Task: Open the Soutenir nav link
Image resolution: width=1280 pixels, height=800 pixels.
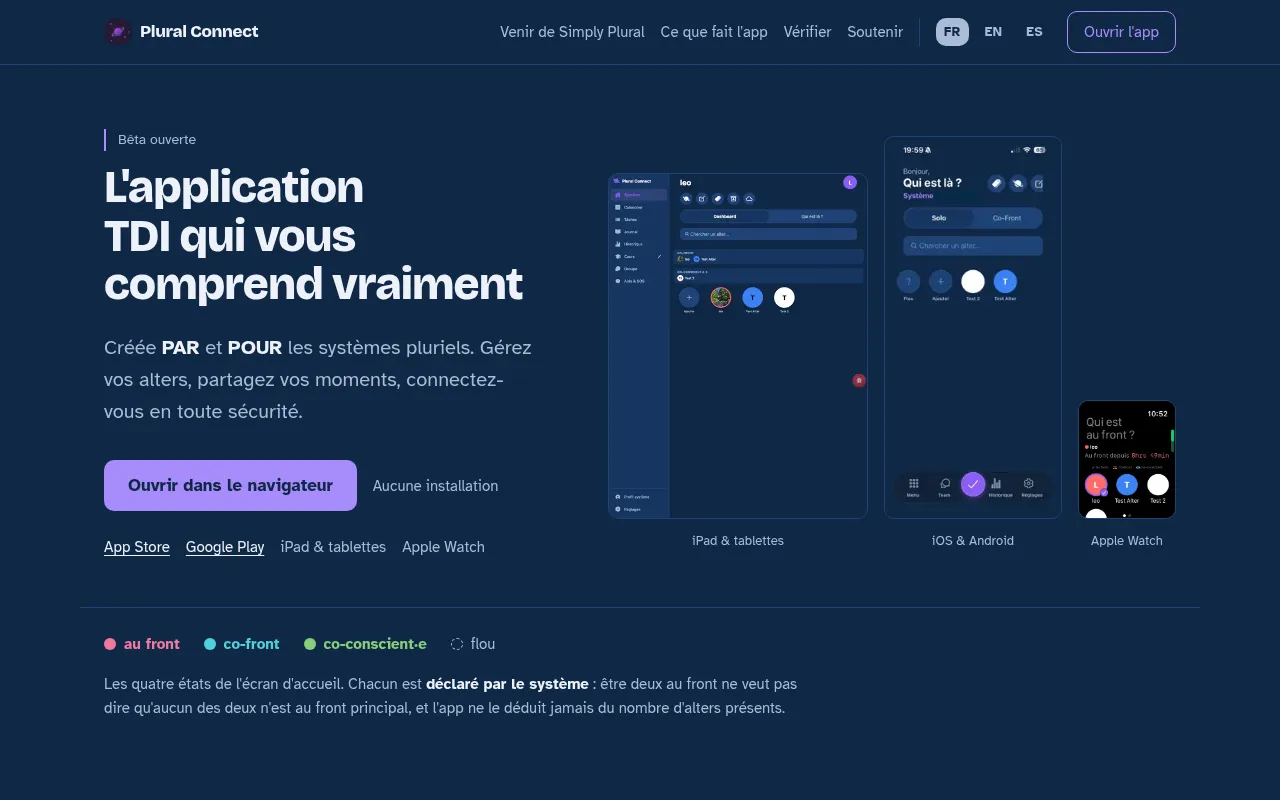Action: click(x=875, y=32)
